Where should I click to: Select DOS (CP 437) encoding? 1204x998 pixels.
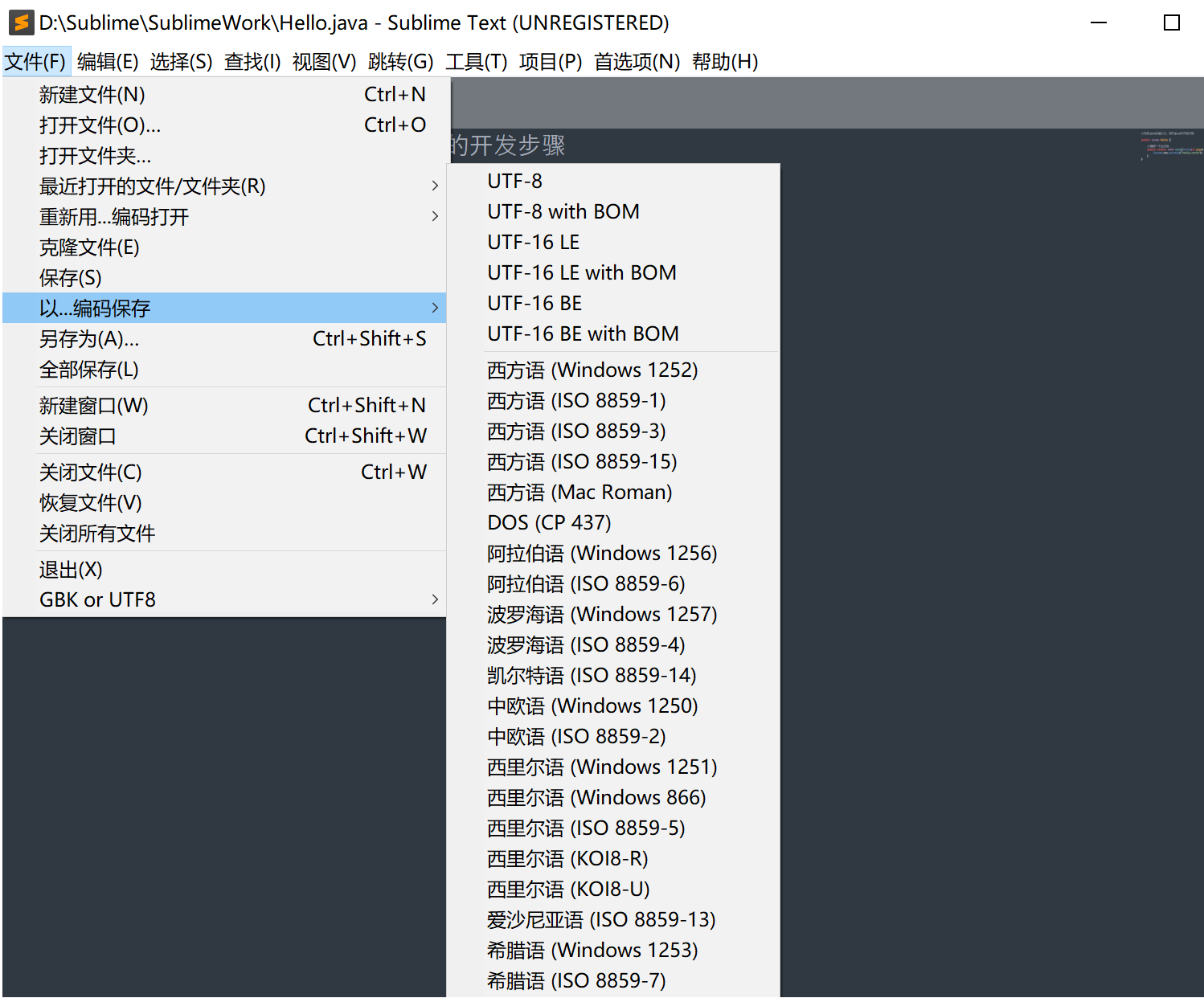613,523
